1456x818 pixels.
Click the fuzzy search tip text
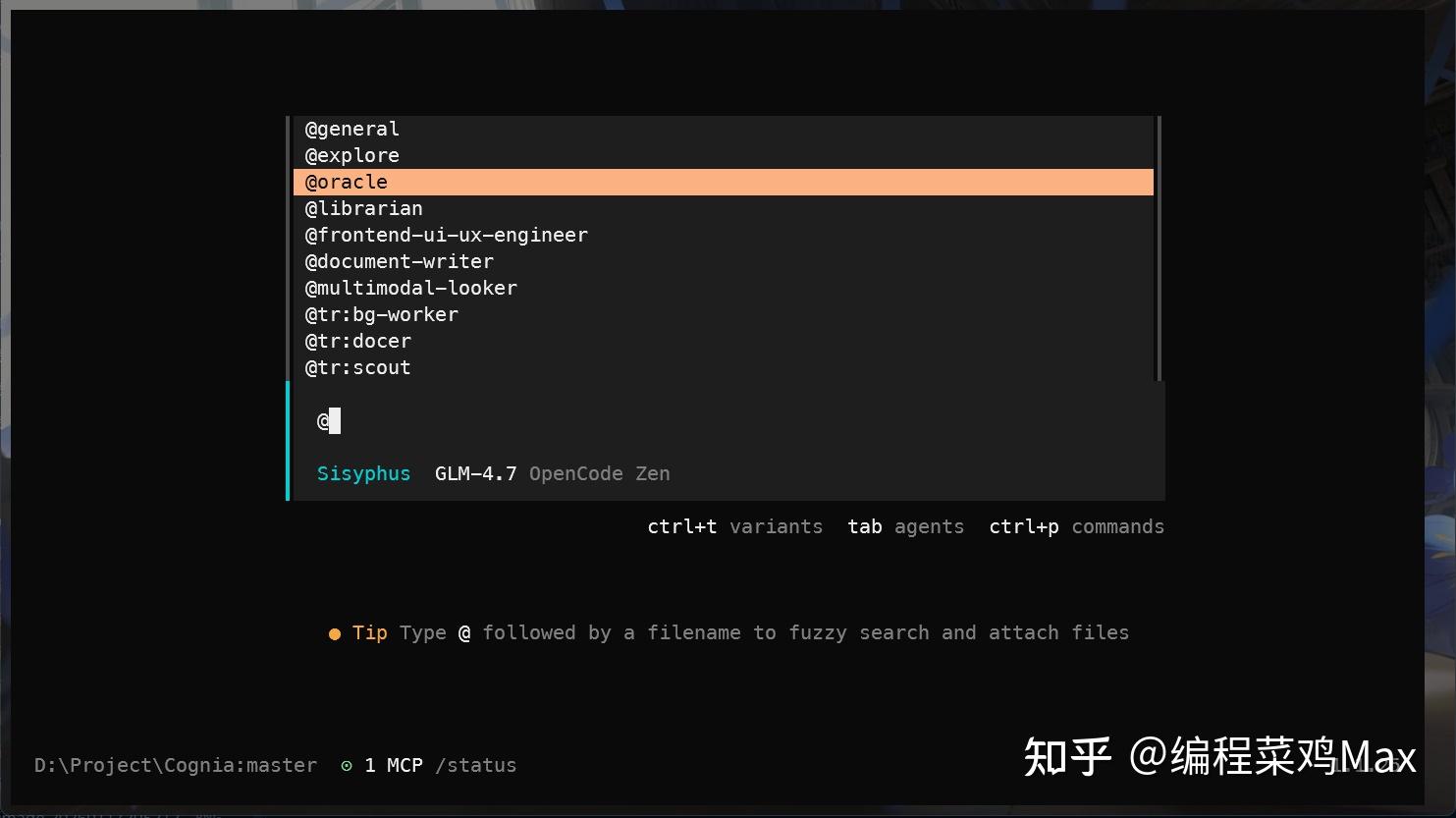[764, 632]
